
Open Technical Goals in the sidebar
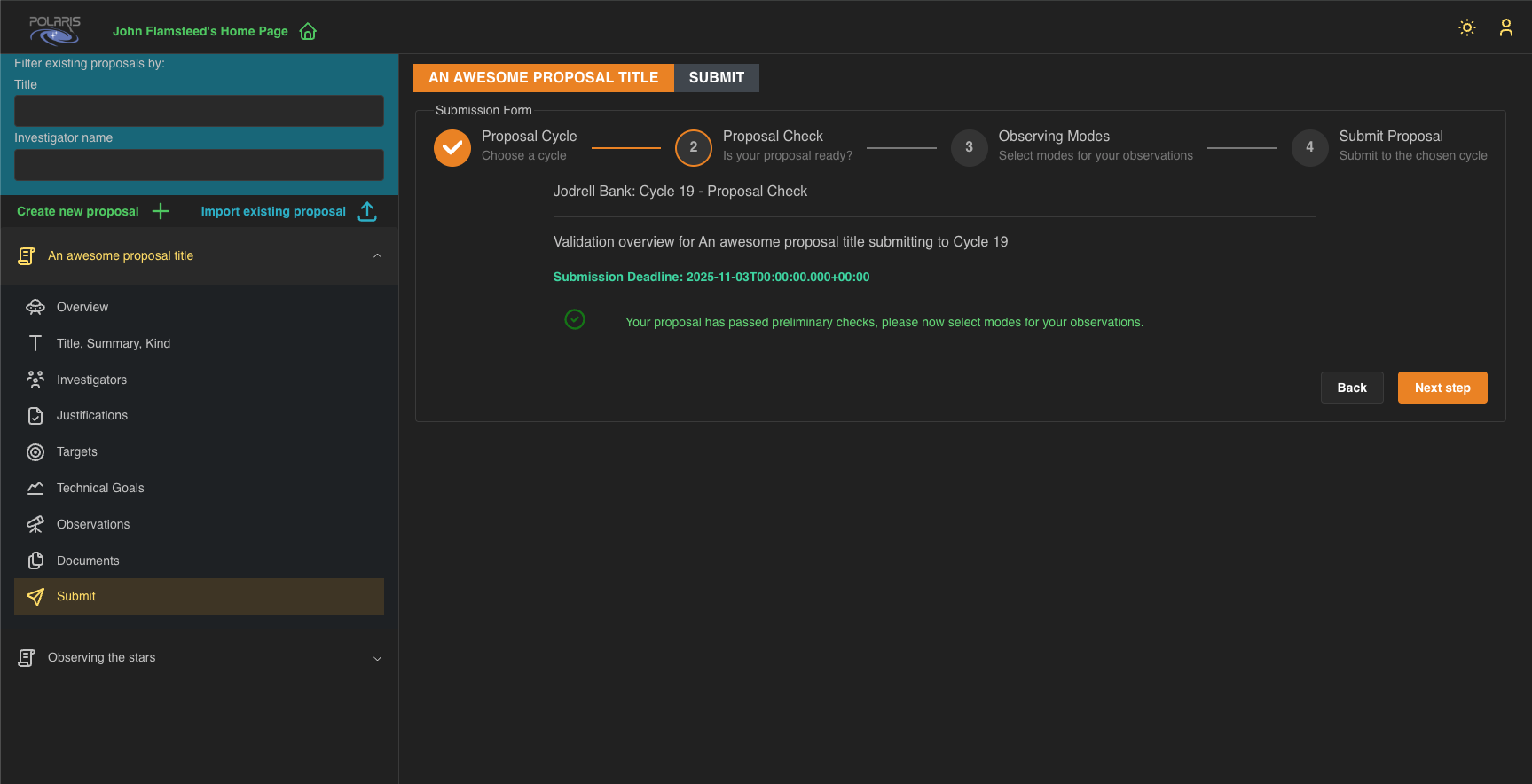click(x=100, y=489)
